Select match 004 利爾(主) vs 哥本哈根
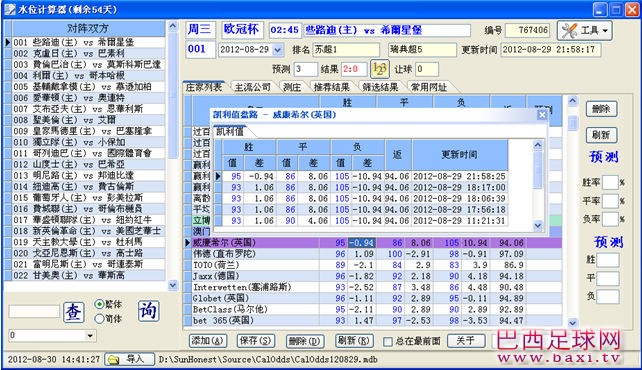Viewport: 642px width, 370px height. (x=88, y=76)
